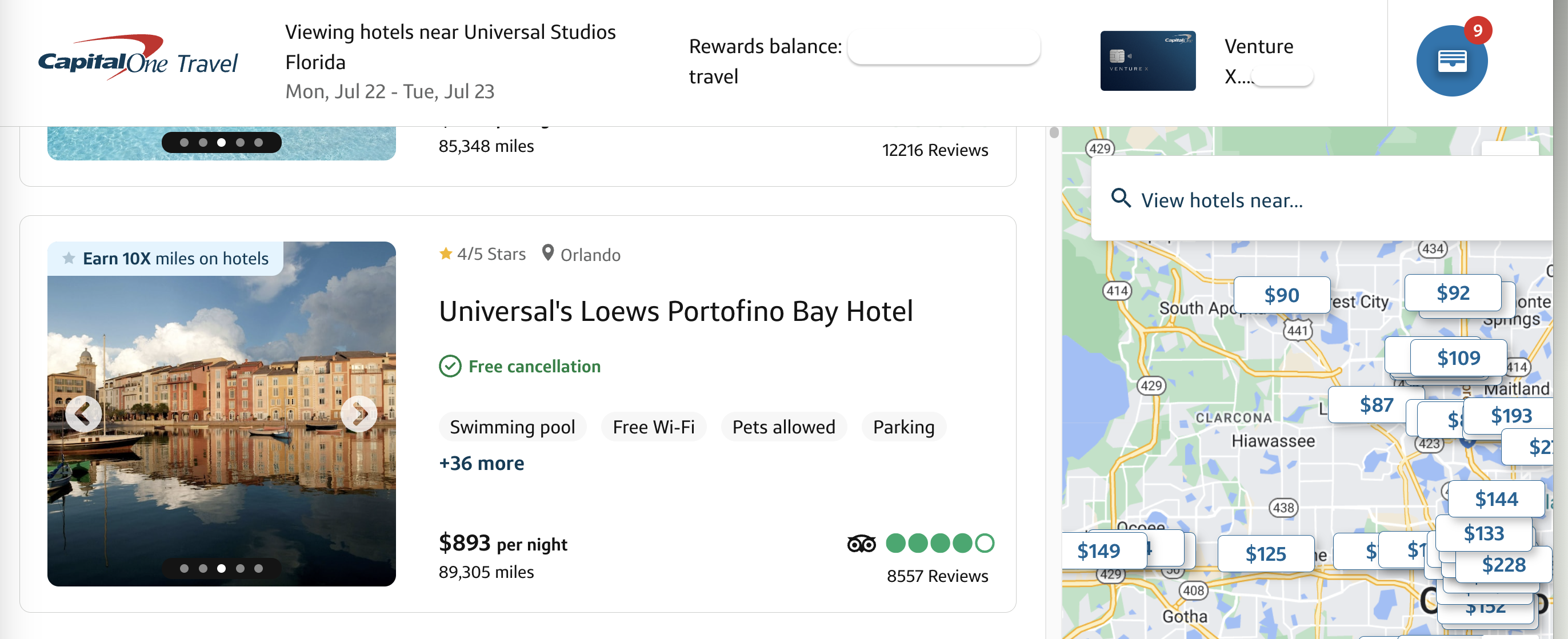This screenshot has width=1568, height=639.
Task: Click the Tripadvisor rating circles for Portofino
Action: (940, 543)
